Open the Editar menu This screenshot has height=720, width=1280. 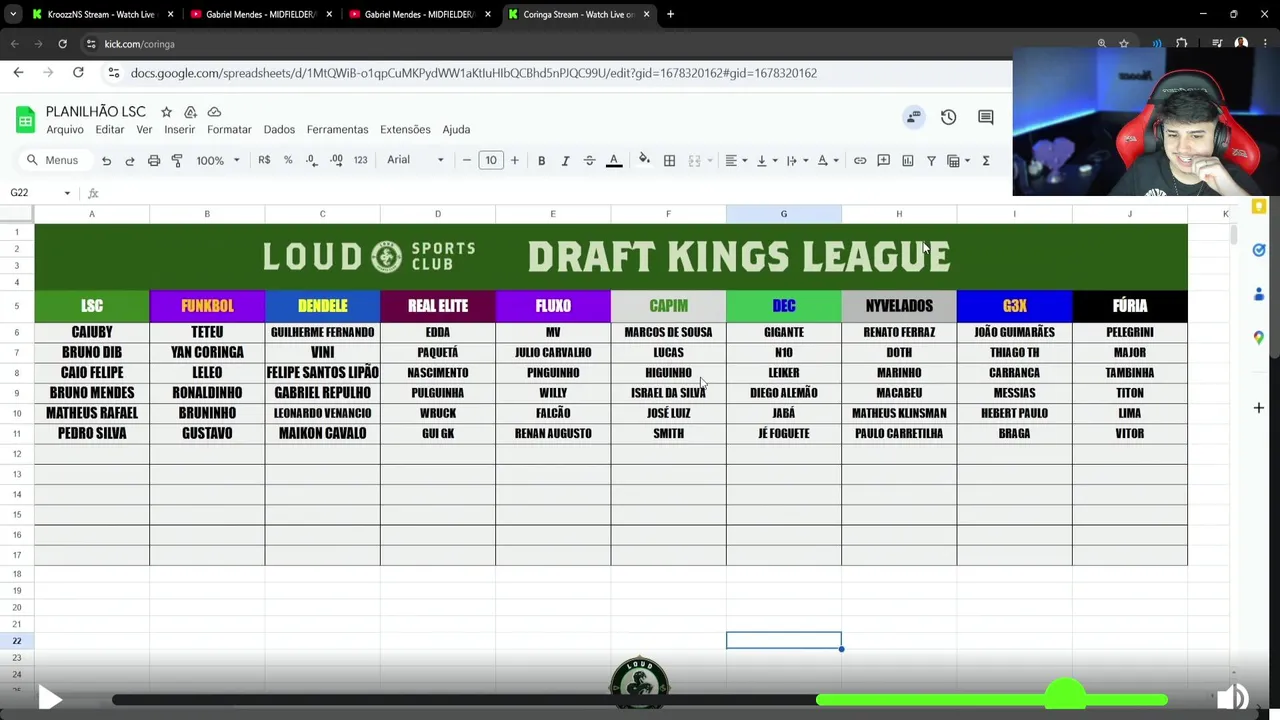(110, 129)
